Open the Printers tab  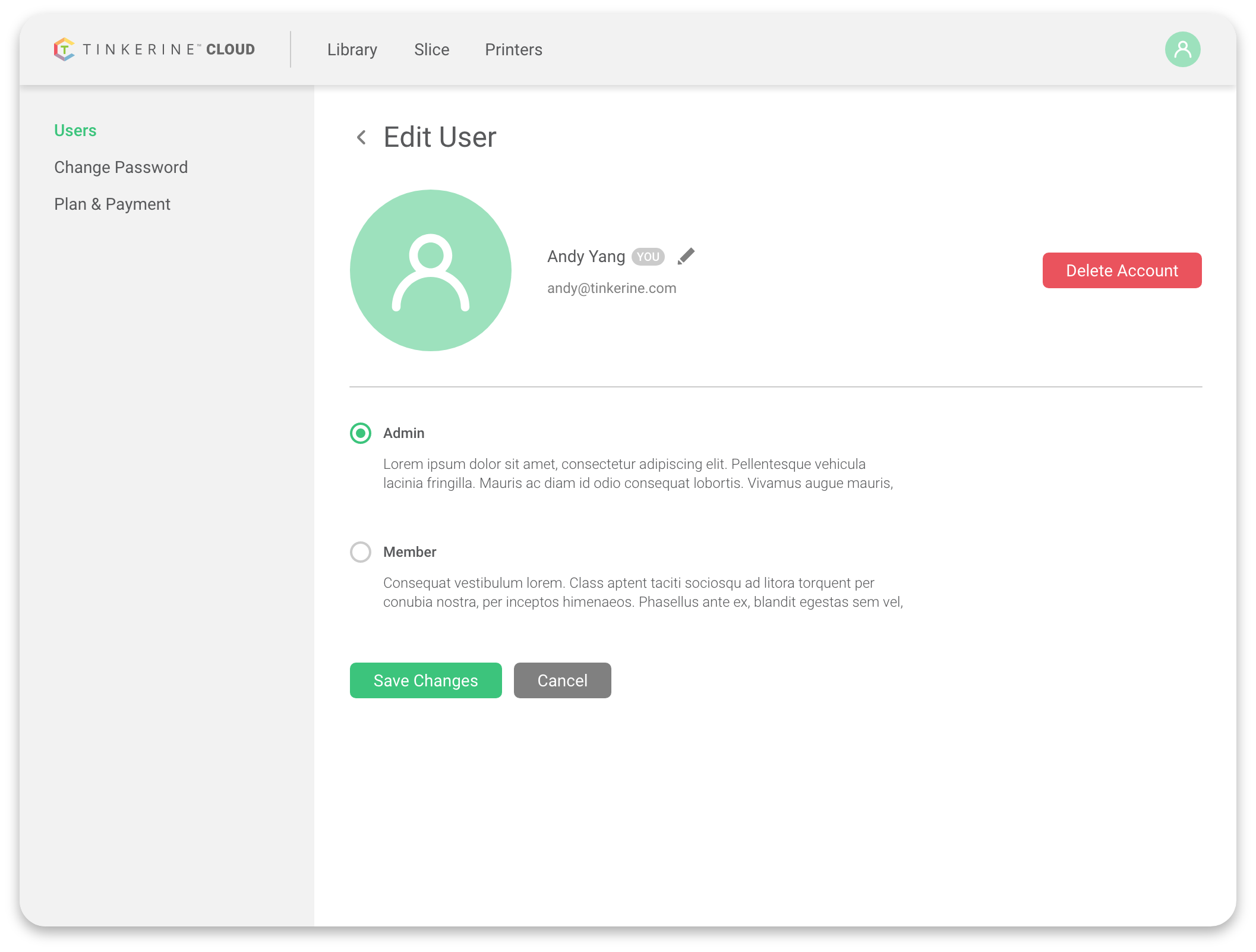(513, 49)
